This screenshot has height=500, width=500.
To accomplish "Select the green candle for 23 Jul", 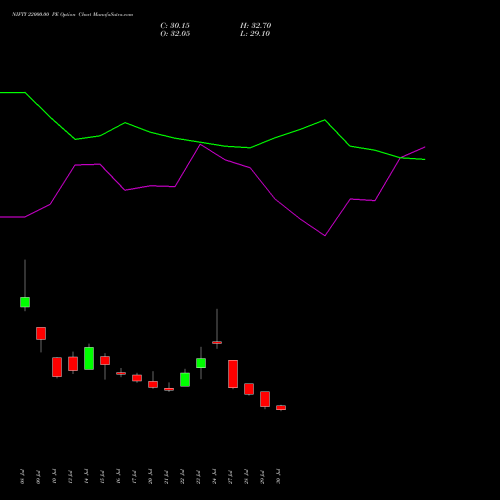I will pyautogui.click(x=201, y=363).
